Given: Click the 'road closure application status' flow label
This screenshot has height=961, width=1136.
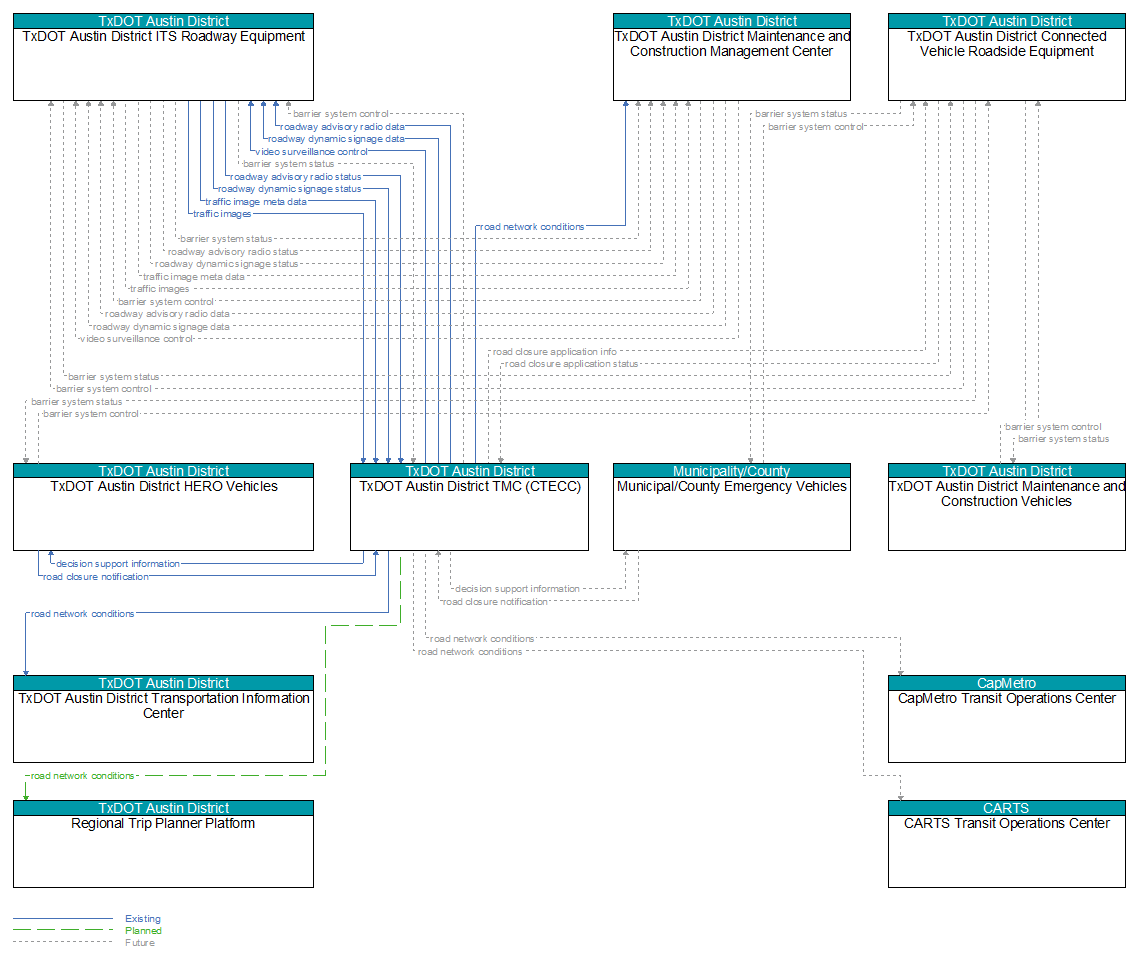Looking at the screenshot, I should click(571, 364).
